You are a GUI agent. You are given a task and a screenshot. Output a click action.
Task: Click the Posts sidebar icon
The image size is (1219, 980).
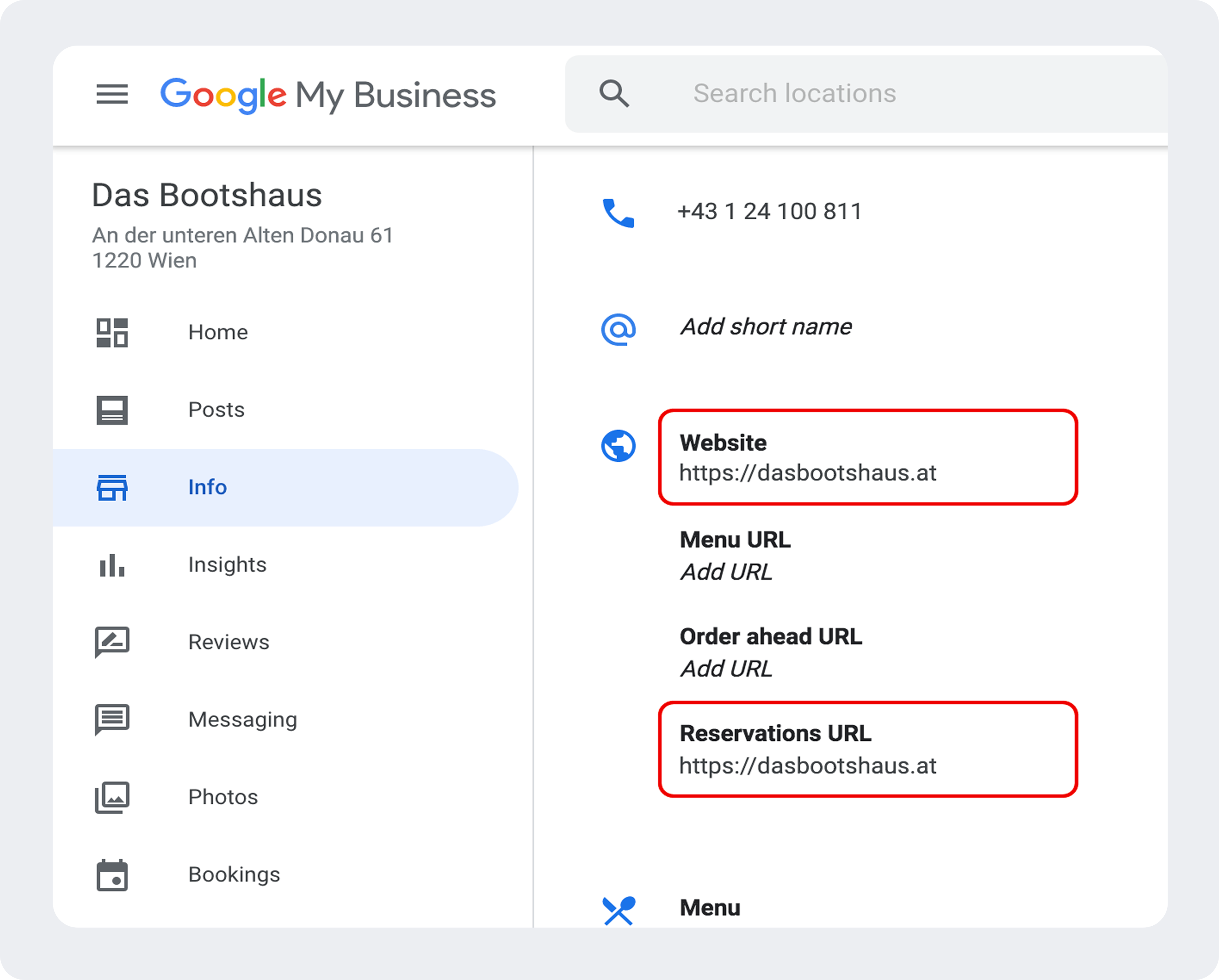coord(112,410)
